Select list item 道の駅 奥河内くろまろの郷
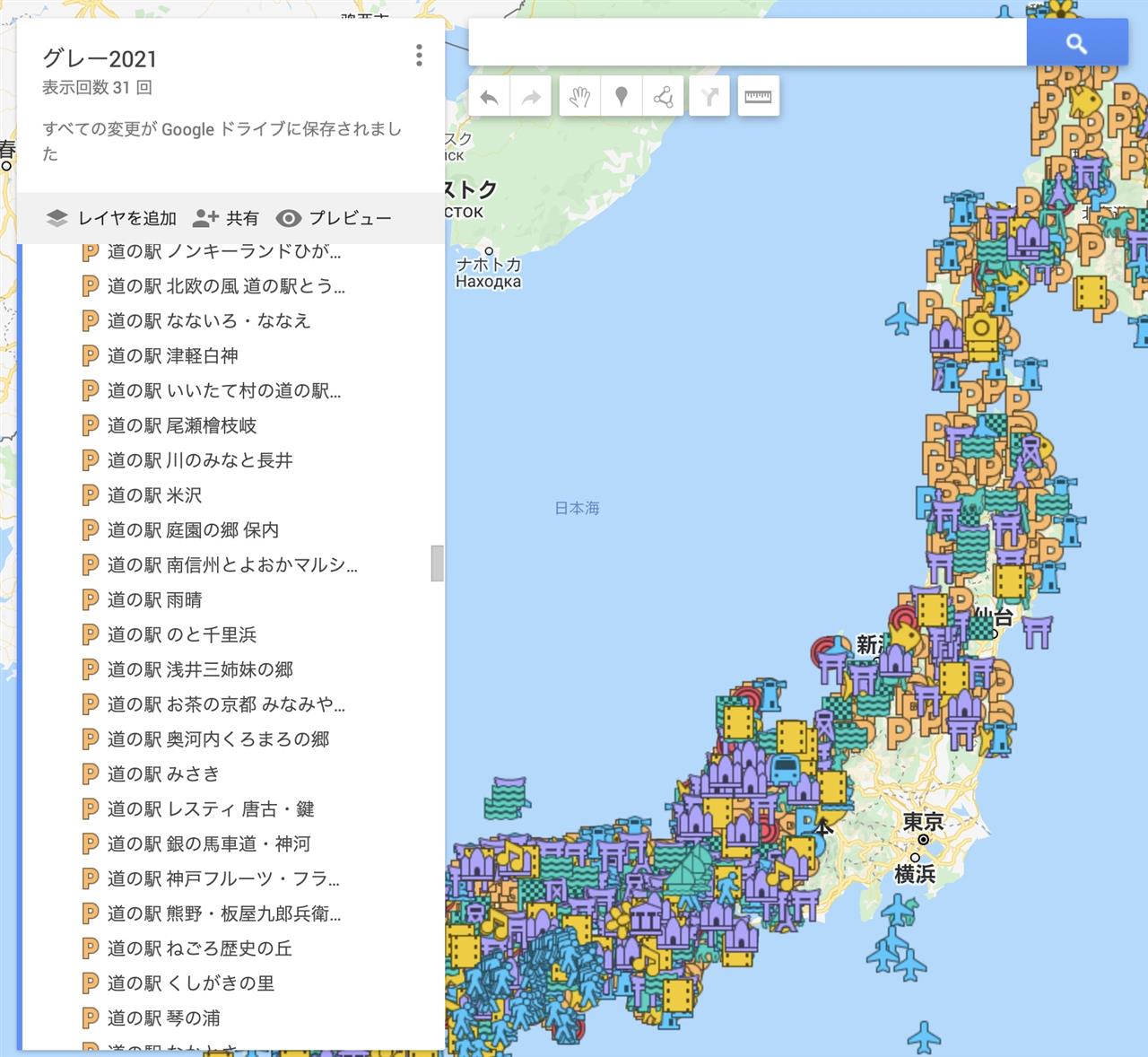This screenshot has width=1148, height=1057. click(218, 739)
